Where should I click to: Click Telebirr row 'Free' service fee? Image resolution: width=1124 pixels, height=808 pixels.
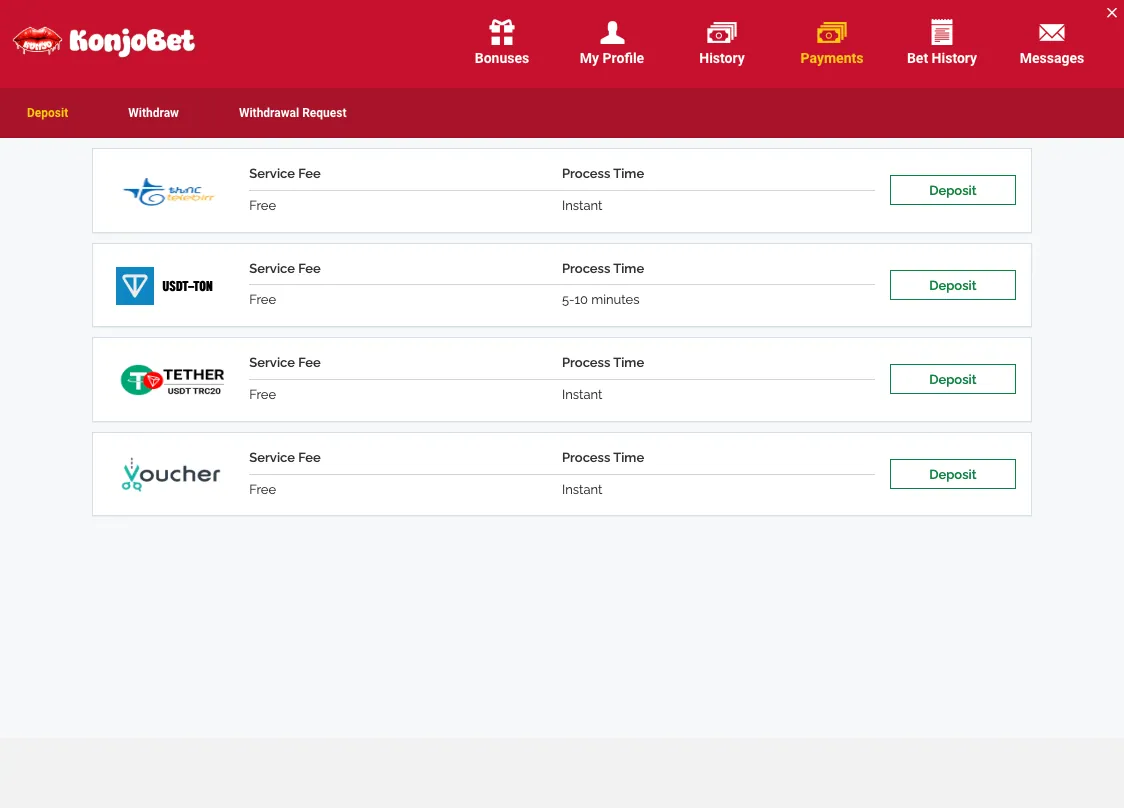tap(262, 206)
